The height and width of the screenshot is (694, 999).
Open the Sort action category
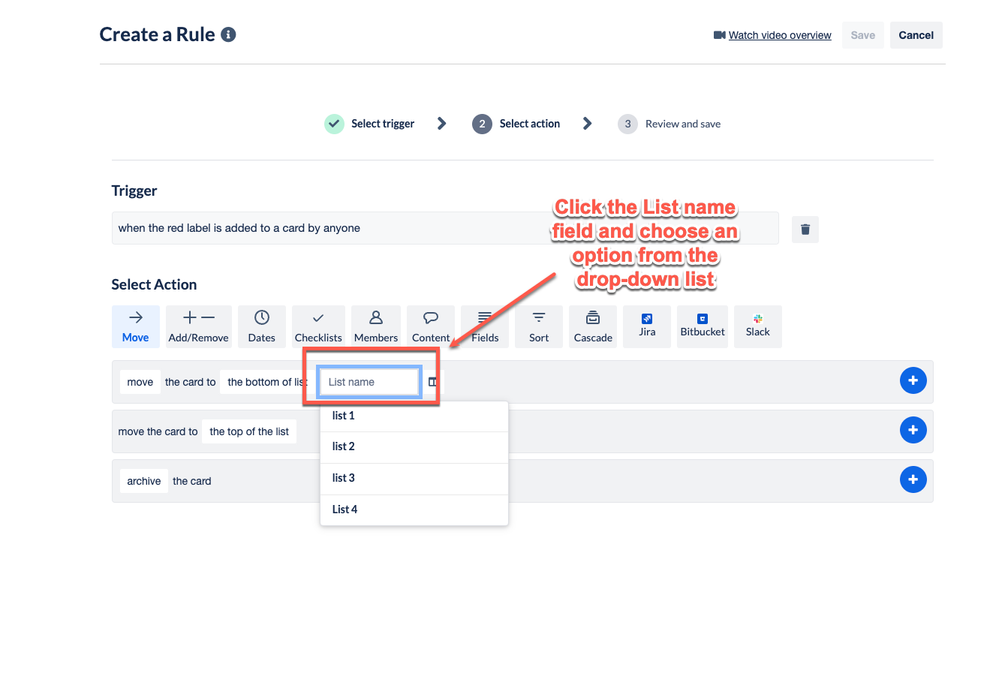coord(538,327)
